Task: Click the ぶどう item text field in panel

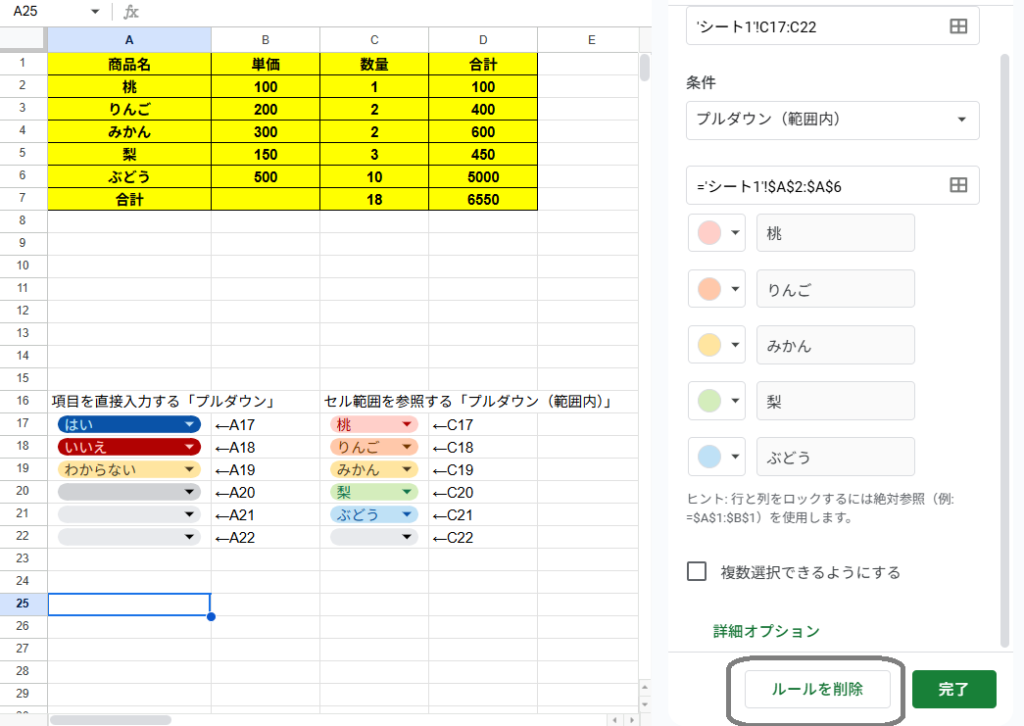Action: [835, 456]
